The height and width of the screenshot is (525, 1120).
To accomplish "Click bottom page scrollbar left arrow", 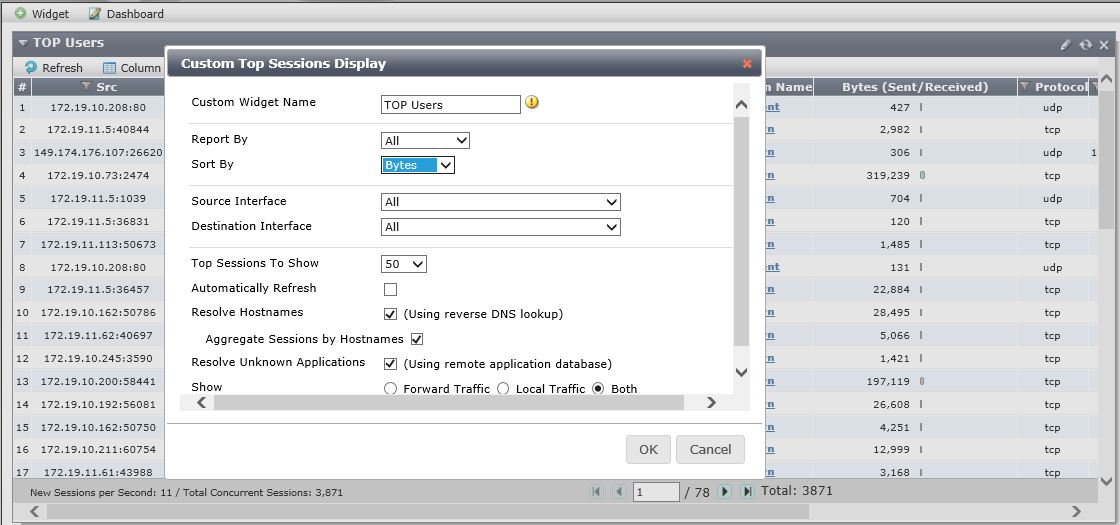I will coord(34,511).
